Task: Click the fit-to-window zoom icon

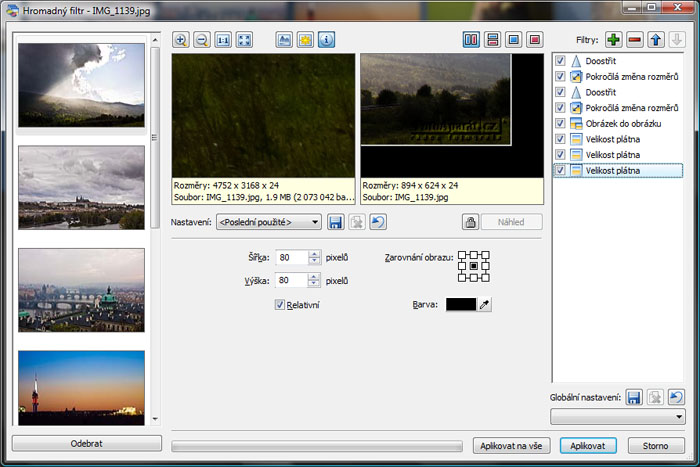Action: (x=244, y=40)
